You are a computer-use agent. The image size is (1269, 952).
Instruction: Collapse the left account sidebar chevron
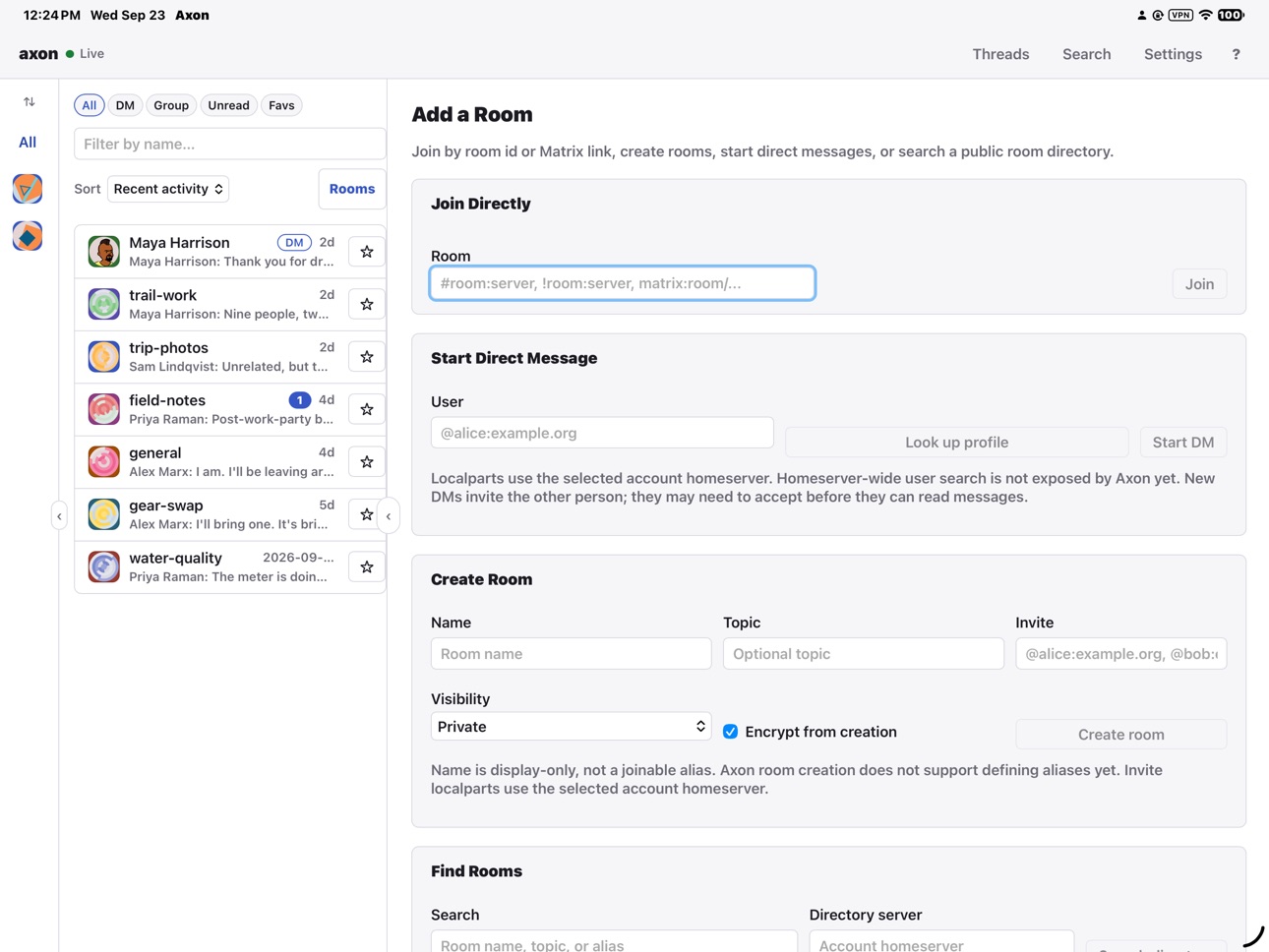point(59,516)
